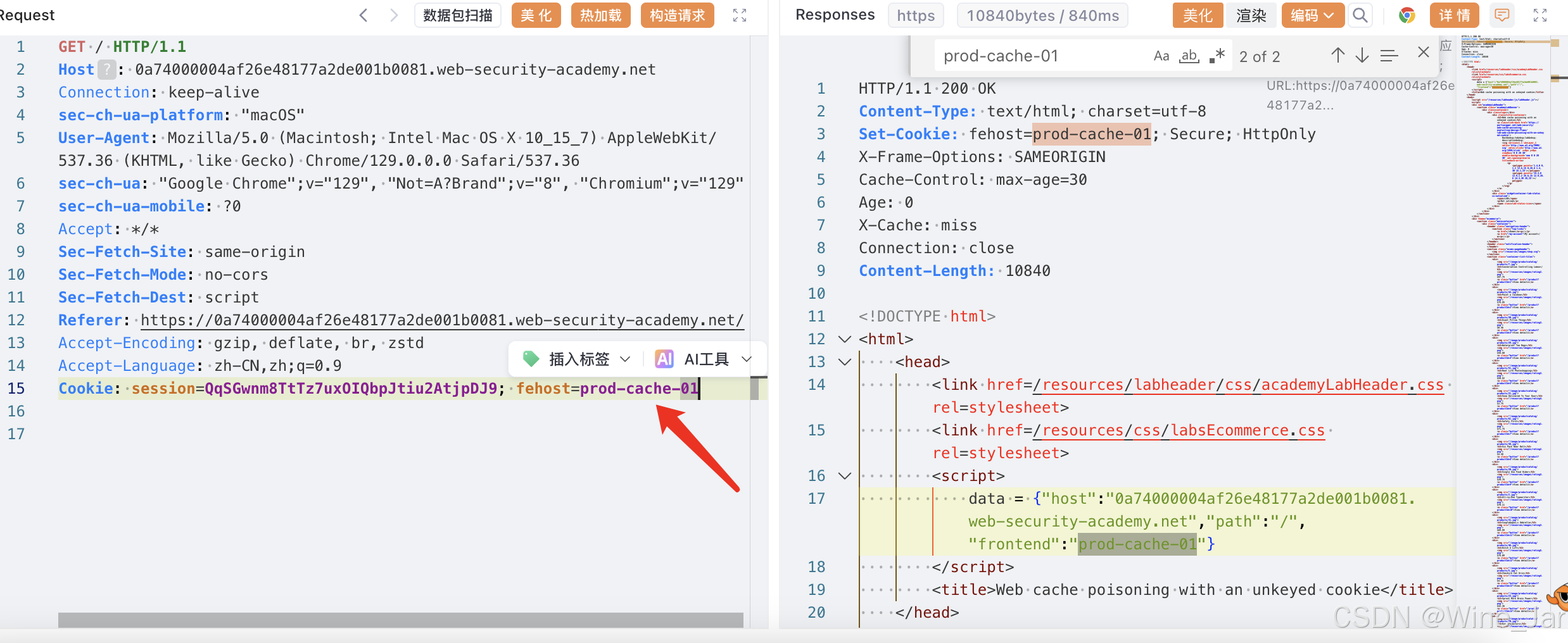Click the "2 of 2" match counter
1568x643 pixels.
(x=1260, y=56)
